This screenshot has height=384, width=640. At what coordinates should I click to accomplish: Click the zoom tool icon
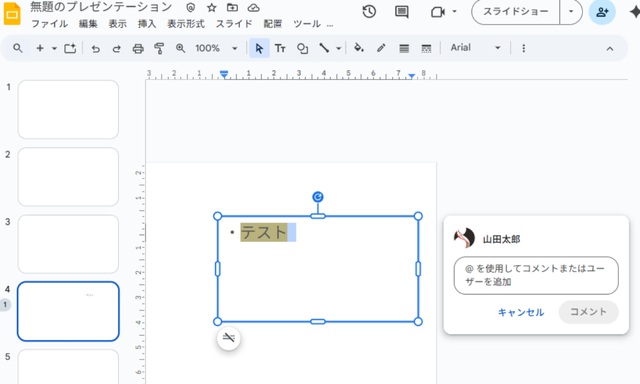click(x=180, y=48)
